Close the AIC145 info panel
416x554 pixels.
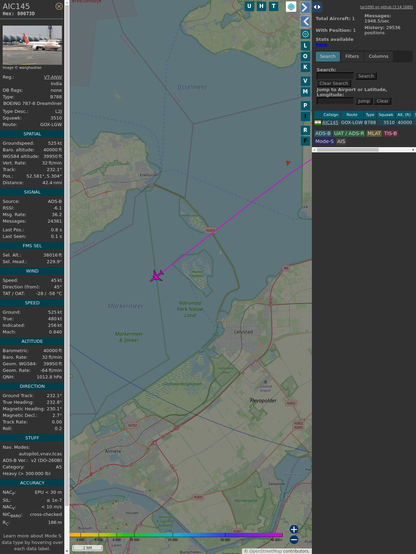(x=59, y=6)
